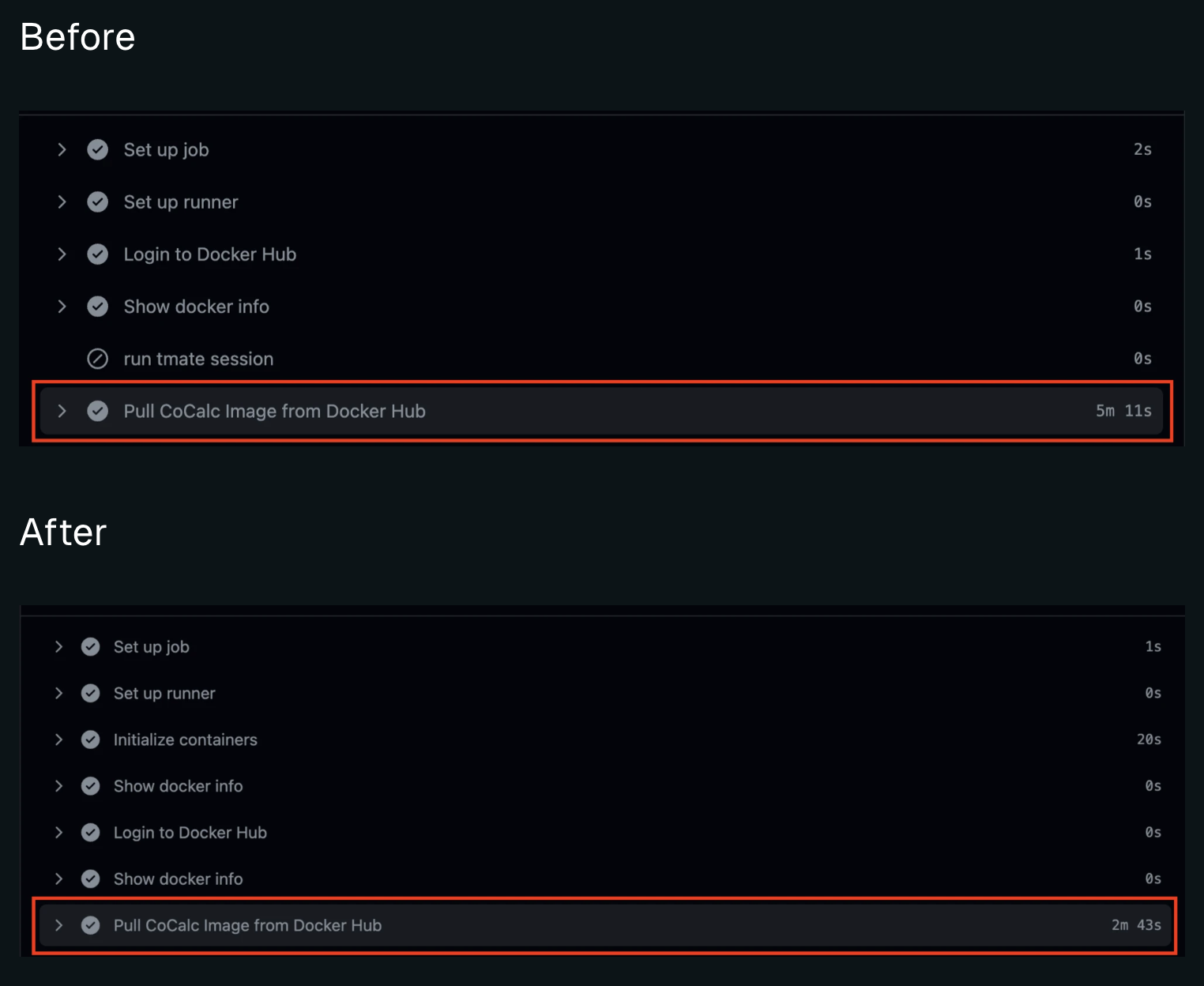
Task: Expand the Before 'Login to Docker Hub' chevron
Action: (x=62, y=254)
